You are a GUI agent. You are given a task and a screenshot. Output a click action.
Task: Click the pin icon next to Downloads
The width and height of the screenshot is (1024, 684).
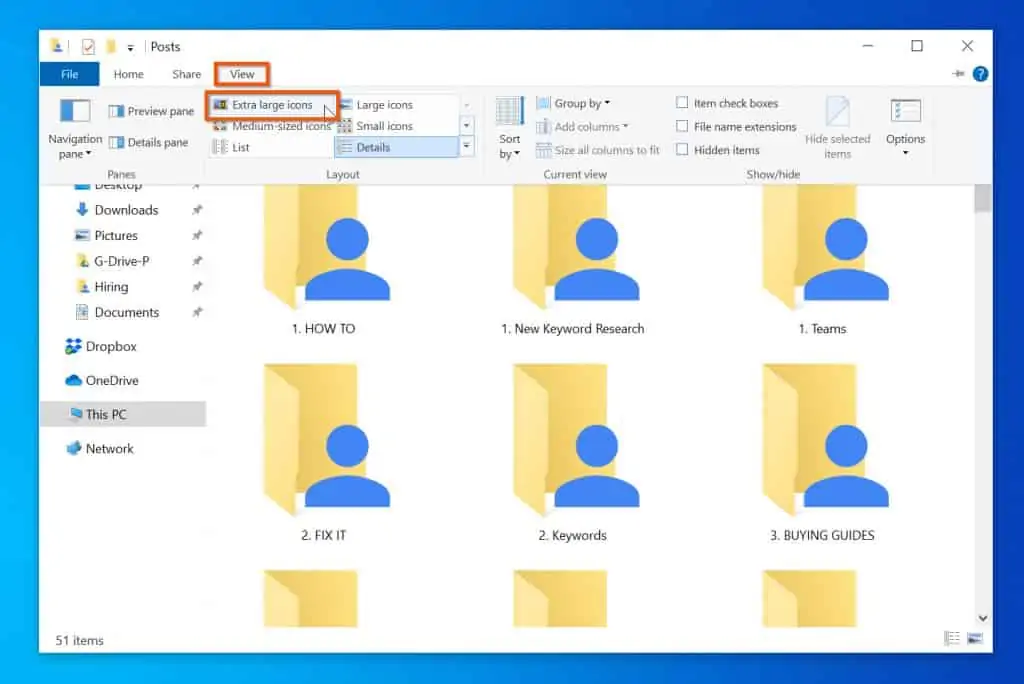[x=197, y=210]
